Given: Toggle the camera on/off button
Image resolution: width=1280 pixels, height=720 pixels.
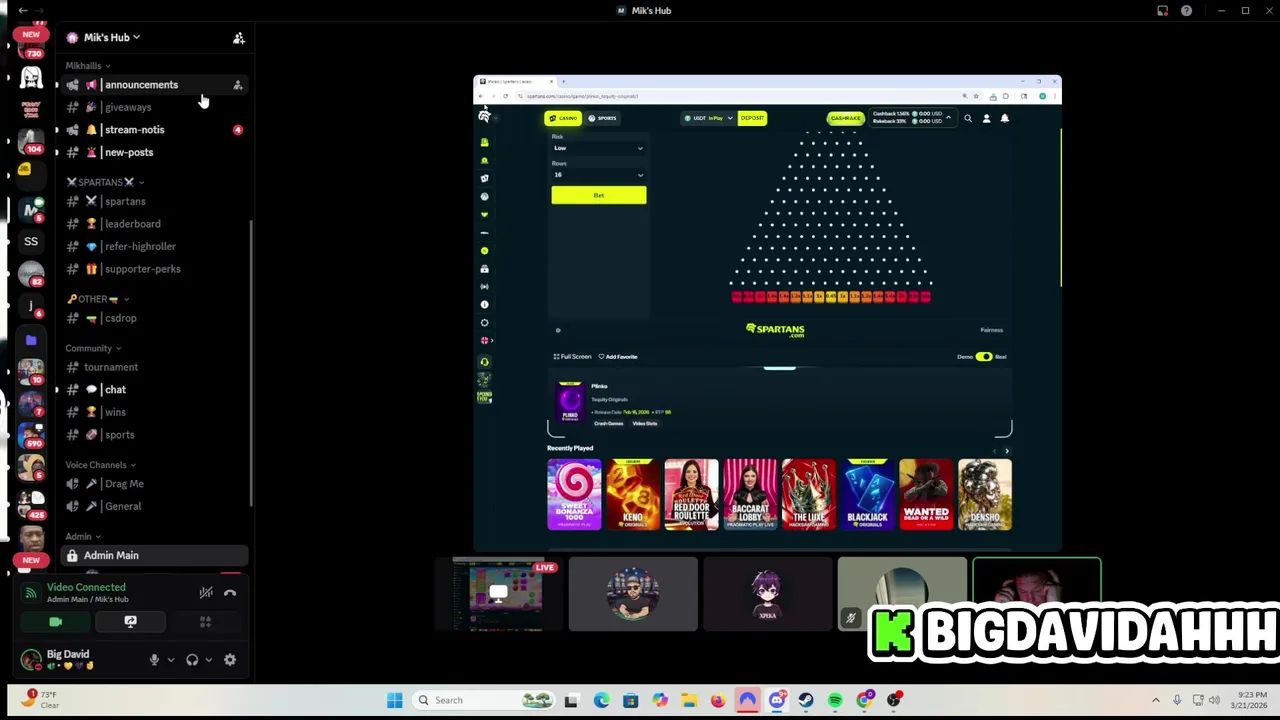Looking at the screenshot, I should 55,622.
